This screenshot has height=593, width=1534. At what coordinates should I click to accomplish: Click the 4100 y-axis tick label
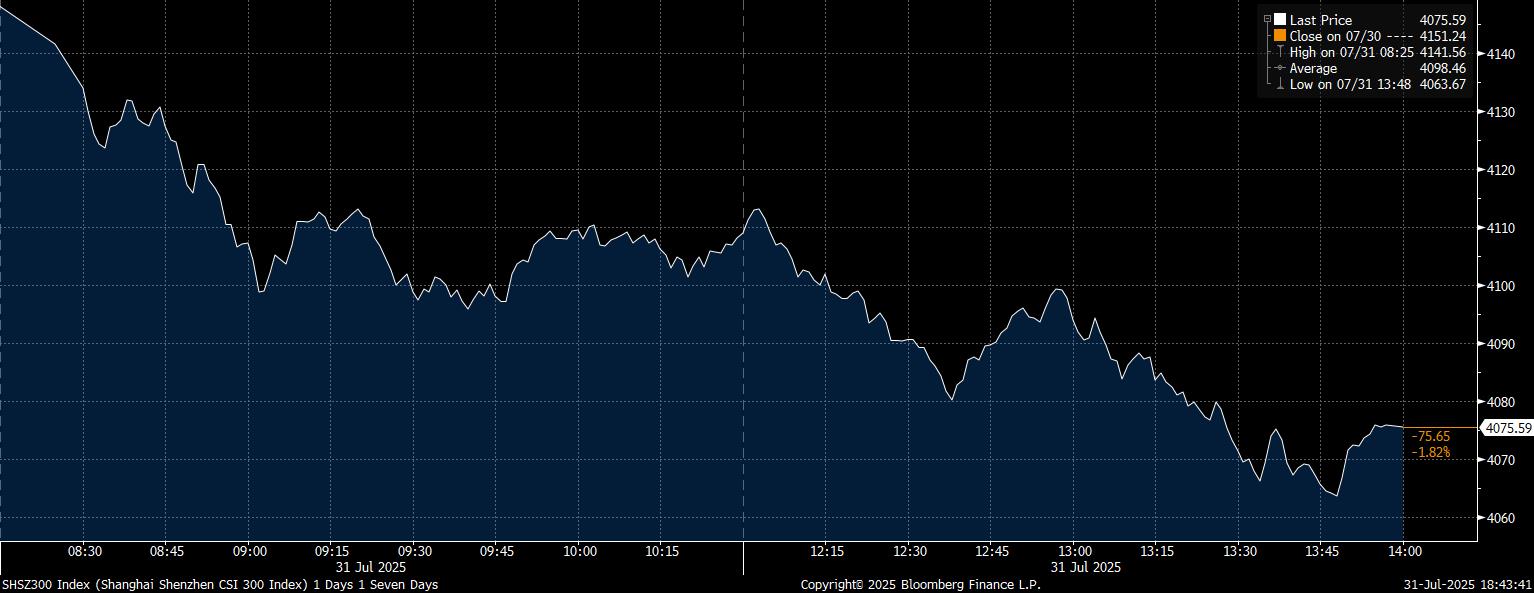[1502, 286]
